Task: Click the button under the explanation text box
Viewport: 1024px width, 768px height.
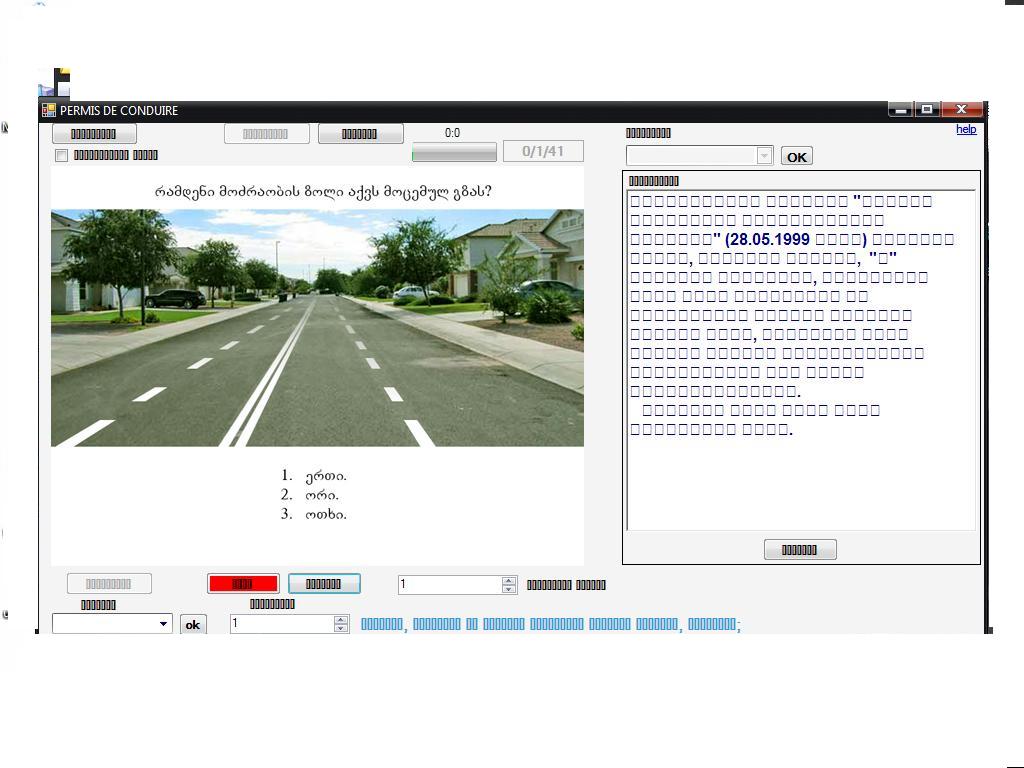Action: [x=800, y=550]
